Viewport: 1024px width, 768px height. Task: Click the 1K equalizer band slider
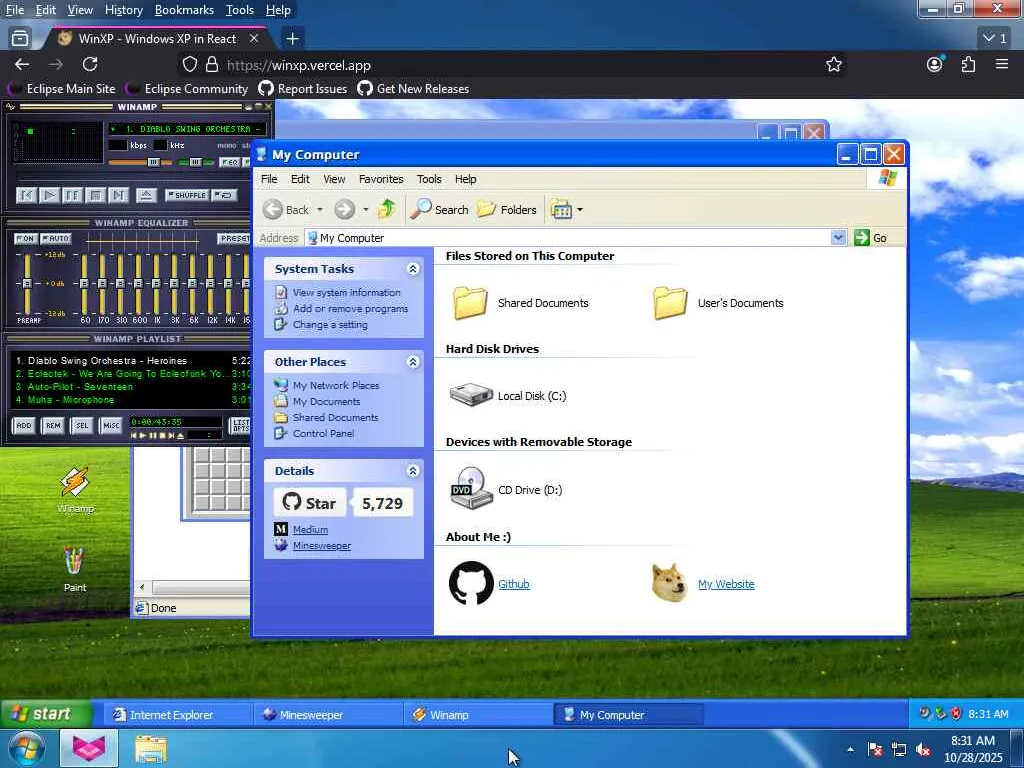click(x=156, y=283)
